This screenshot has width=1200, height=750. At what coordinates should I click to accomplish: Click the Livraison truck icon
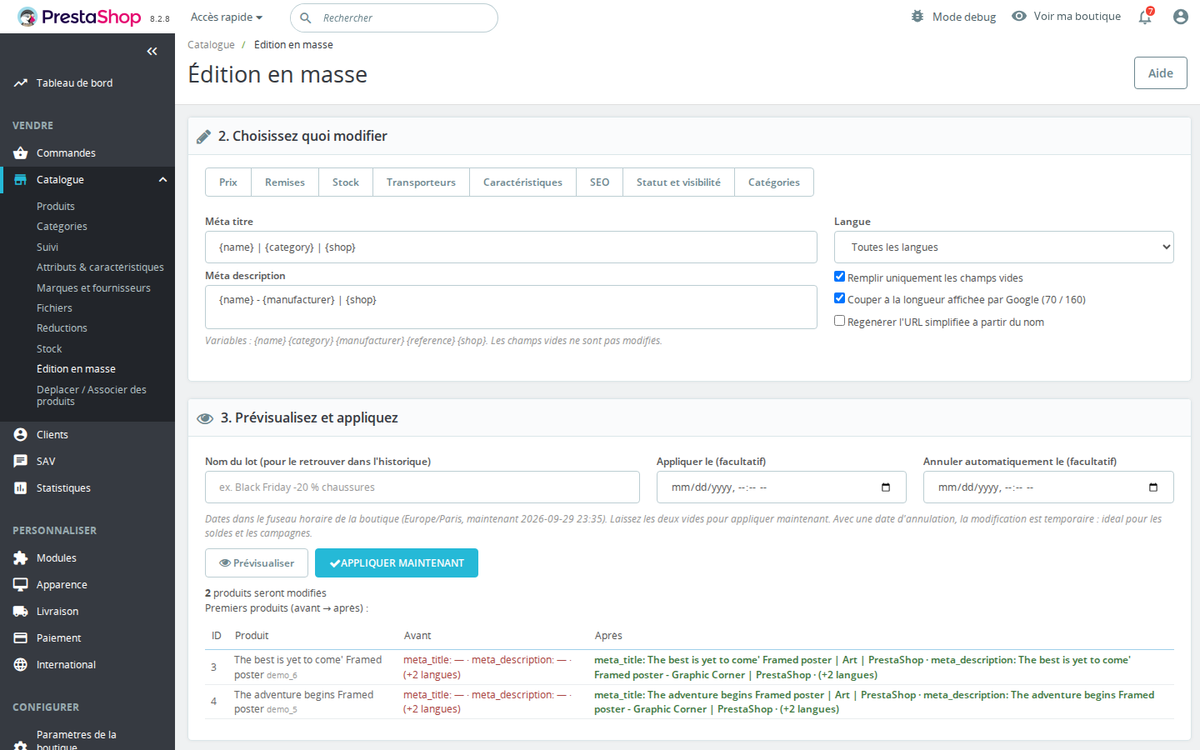click(20, 611)
